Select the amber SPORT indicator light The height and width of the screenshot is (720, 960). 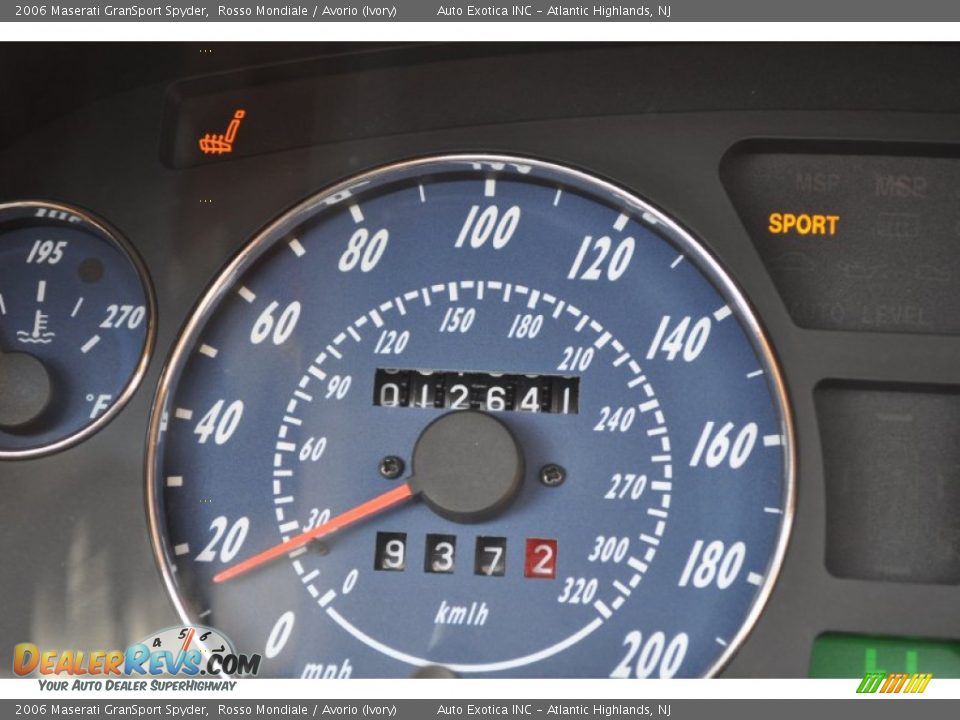tap(803, 224)
